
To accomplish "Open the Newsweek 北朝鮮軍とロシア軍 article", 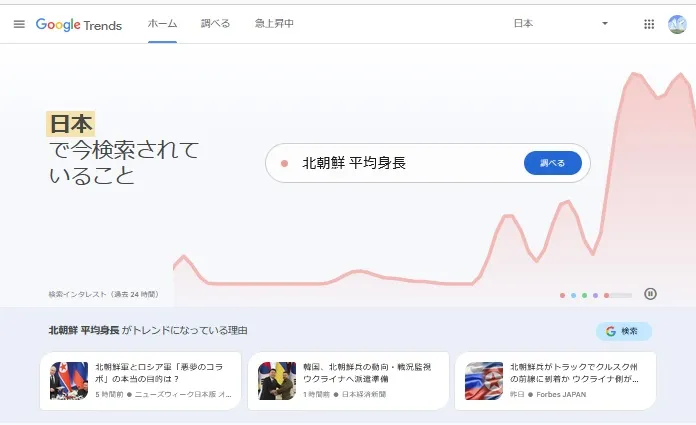I will (x=140, y=381).
